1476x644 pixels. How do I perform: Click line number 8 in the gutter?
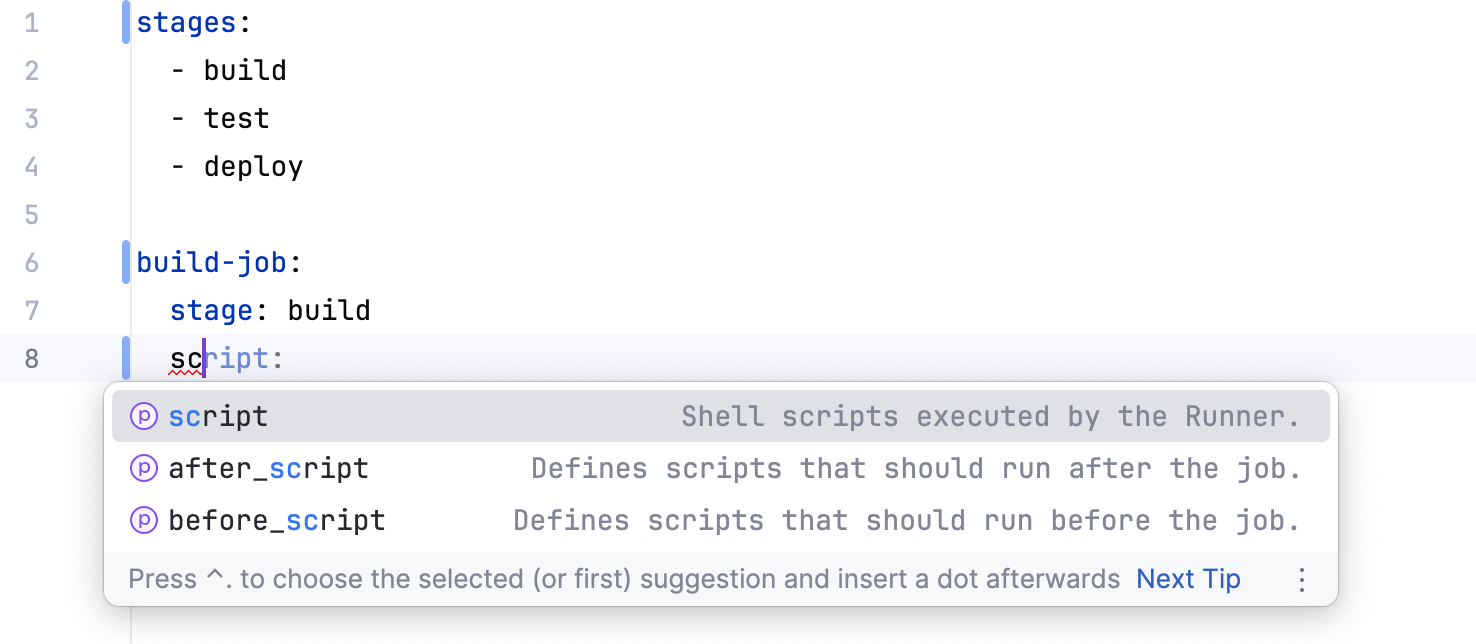pyautogui.click(x=31, y=358)
